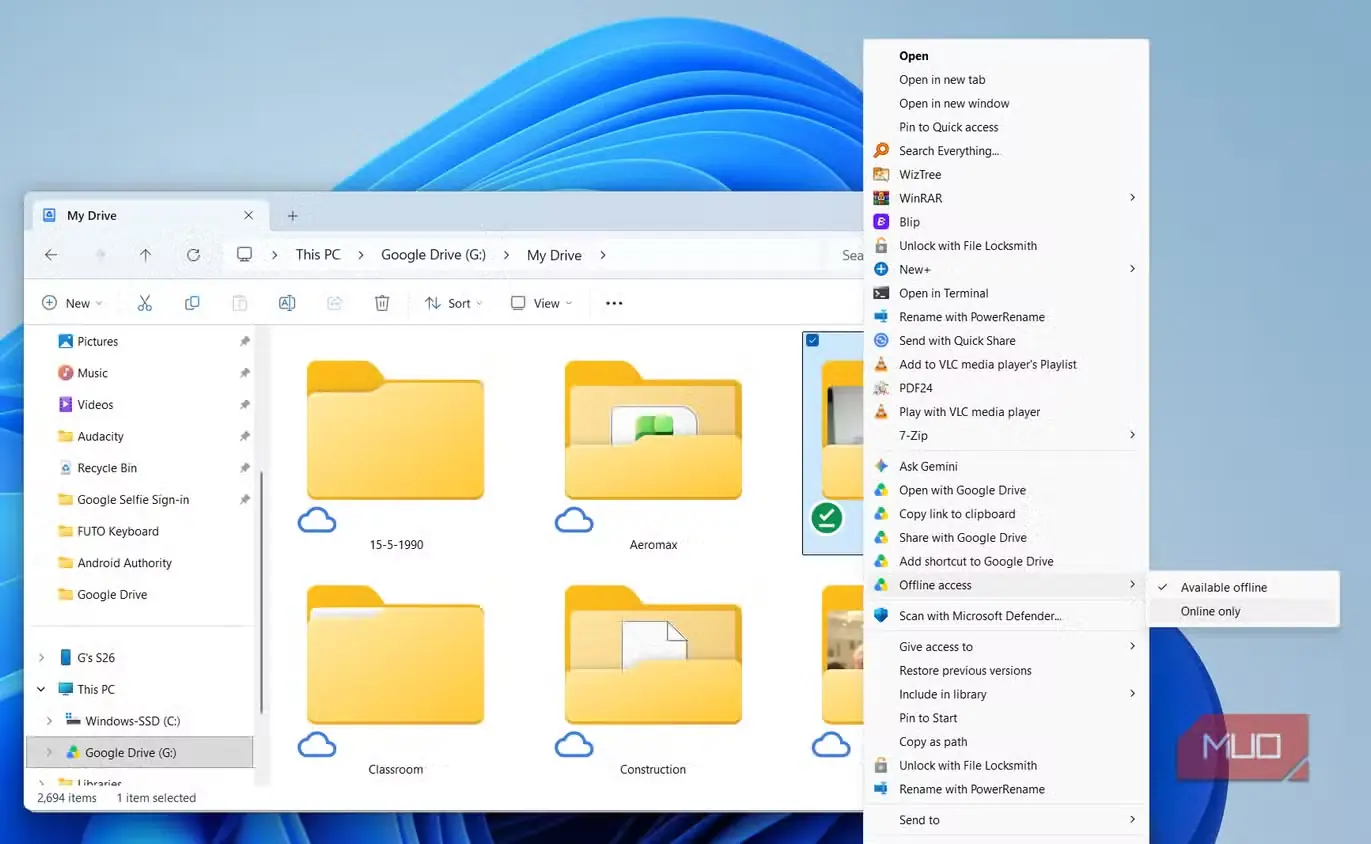Select the Aeromax folder thumbnail

(x=653, y=430)
